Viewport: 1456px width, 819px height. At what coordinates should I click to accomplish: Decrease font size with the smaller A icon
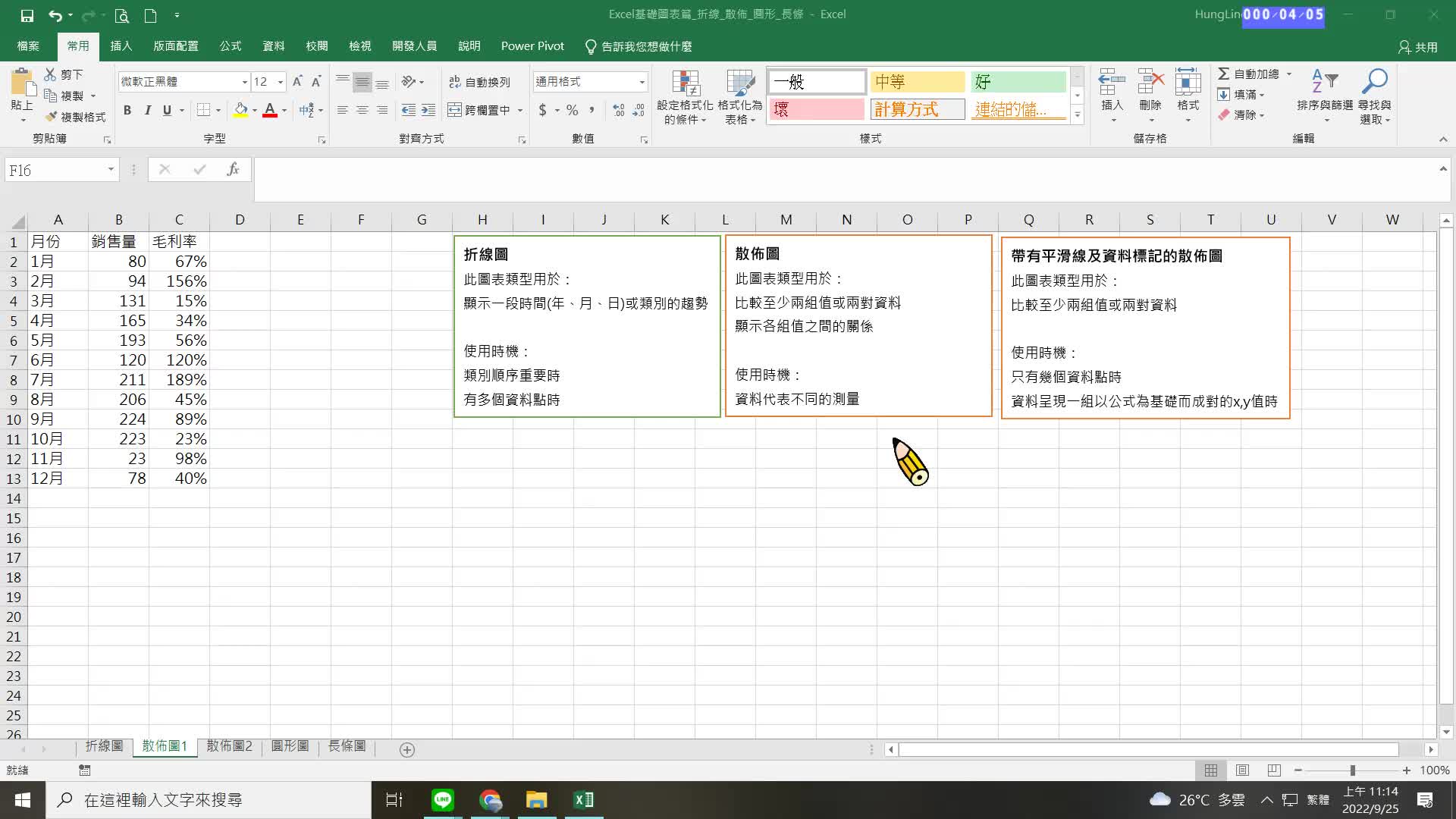316,81
